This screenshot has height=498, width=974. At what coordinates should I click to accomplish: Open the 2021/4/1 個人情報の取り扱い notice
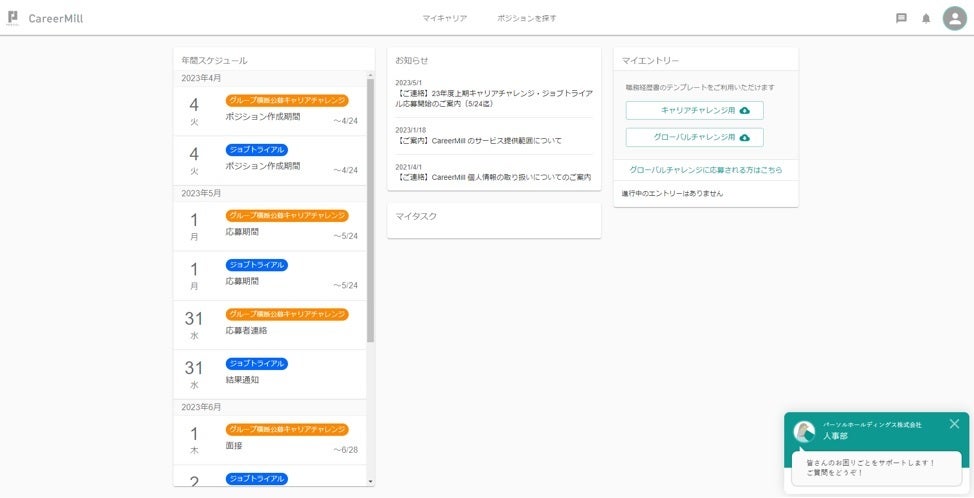[493, 177]
